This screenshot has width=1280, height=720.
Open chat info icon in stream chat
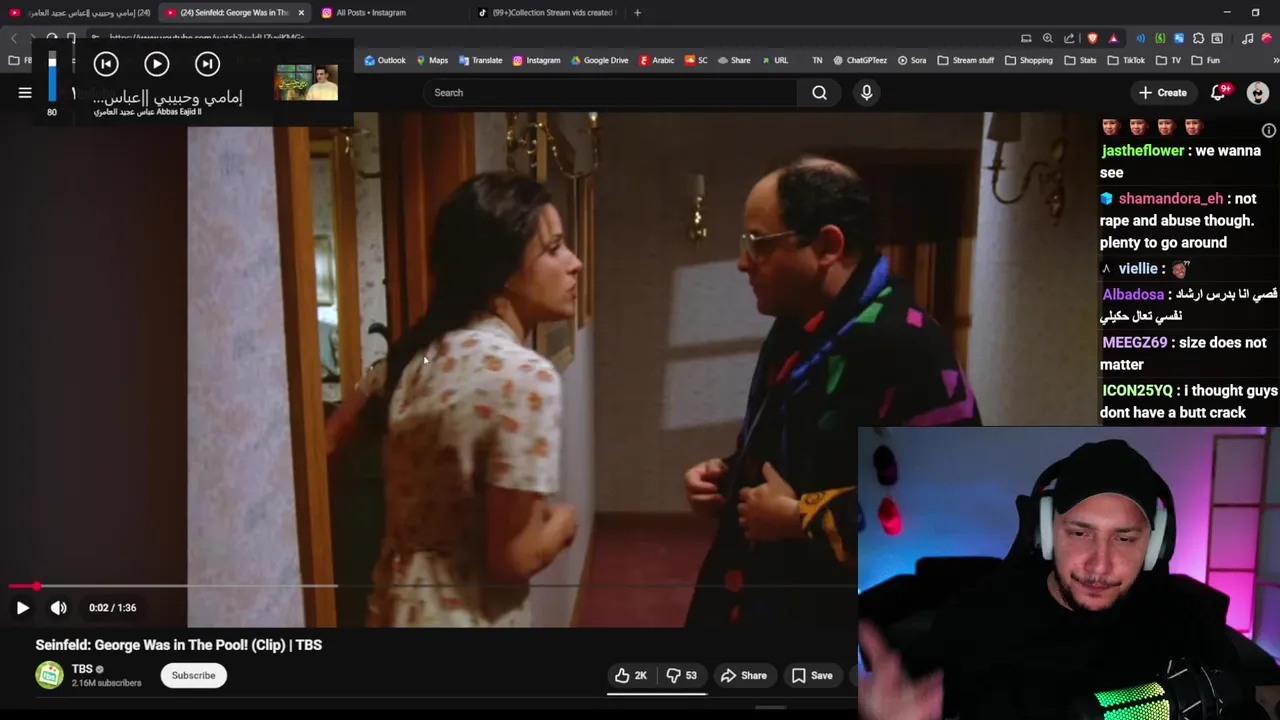[1269, 130]
